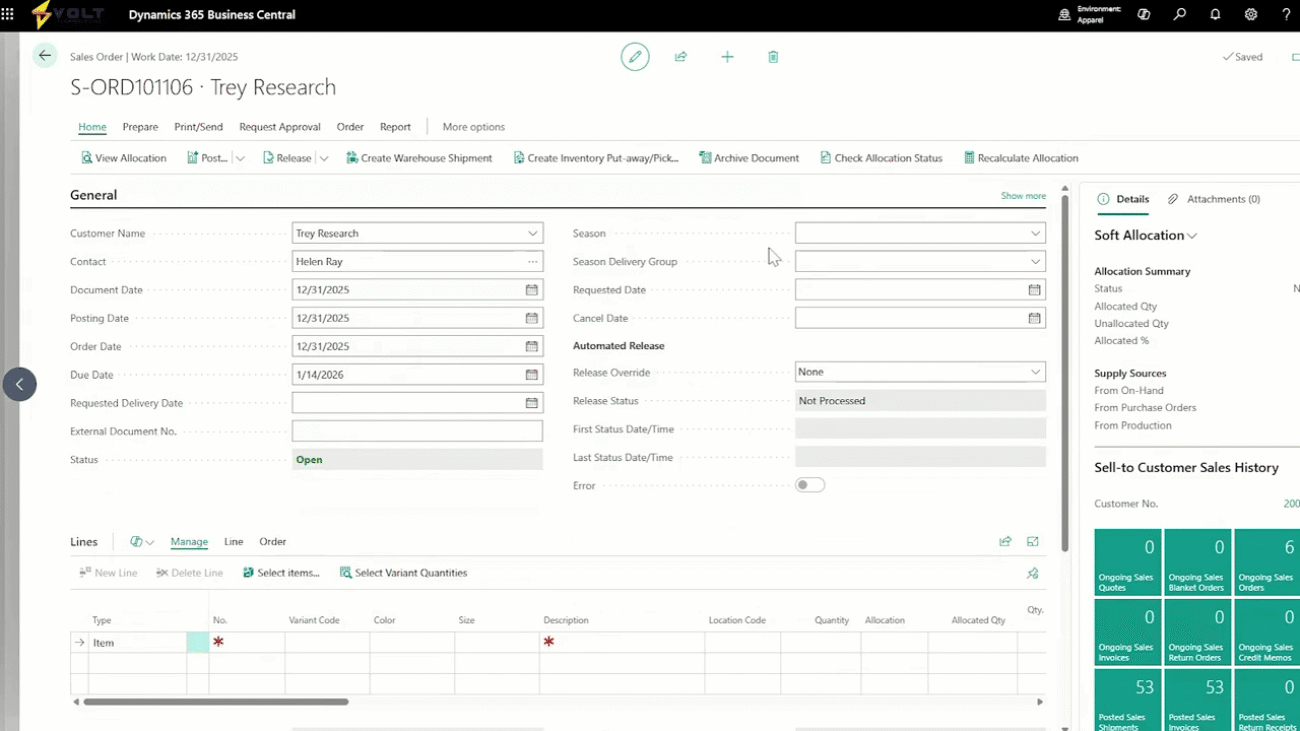1300x731 pixels.
Task: Click Contact field lookup ellipsis
Action: coord(533,262)
